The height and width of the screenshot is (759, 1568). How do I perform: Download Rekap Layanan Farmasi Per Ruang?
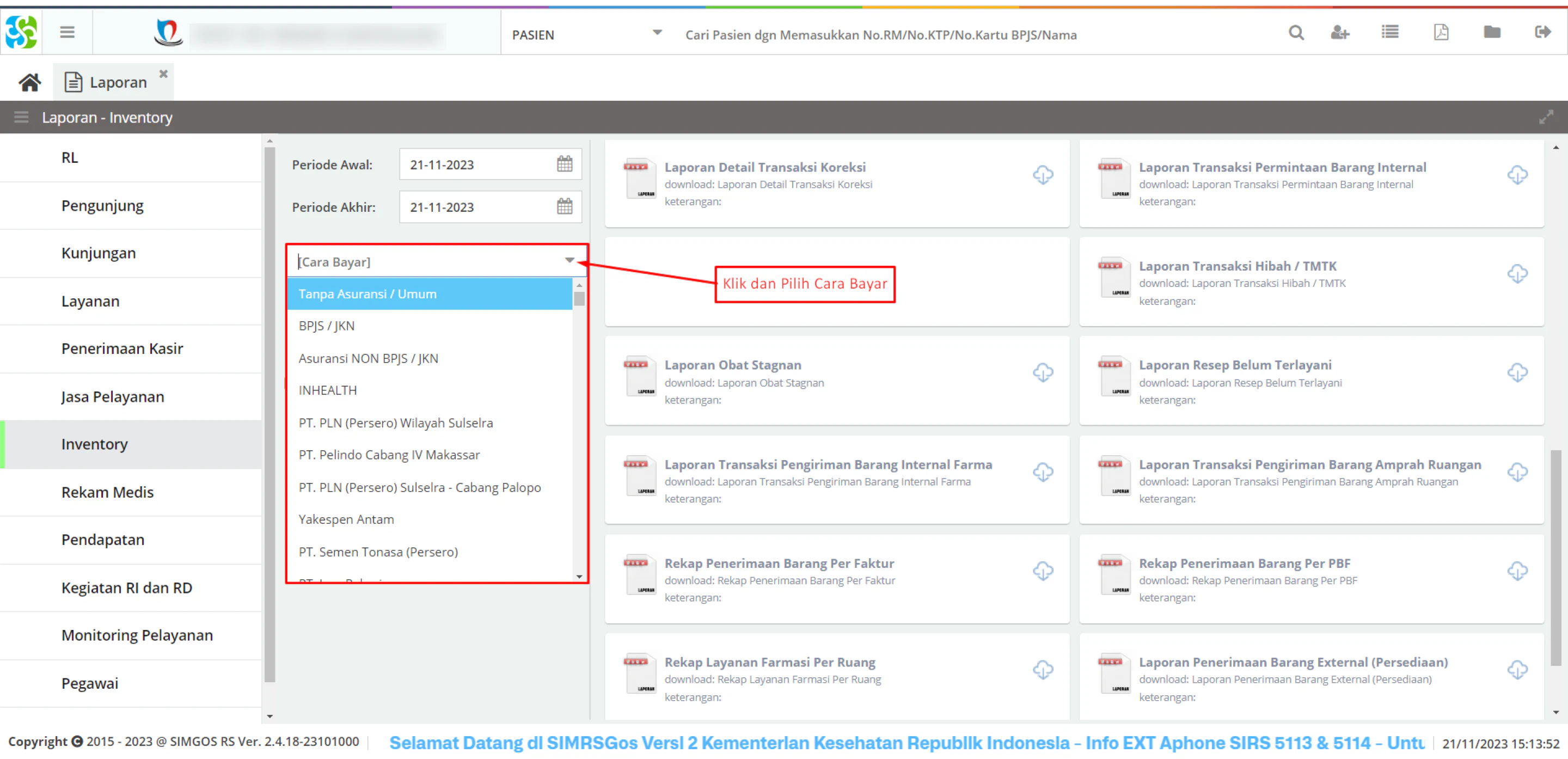tap(1043, 670)
